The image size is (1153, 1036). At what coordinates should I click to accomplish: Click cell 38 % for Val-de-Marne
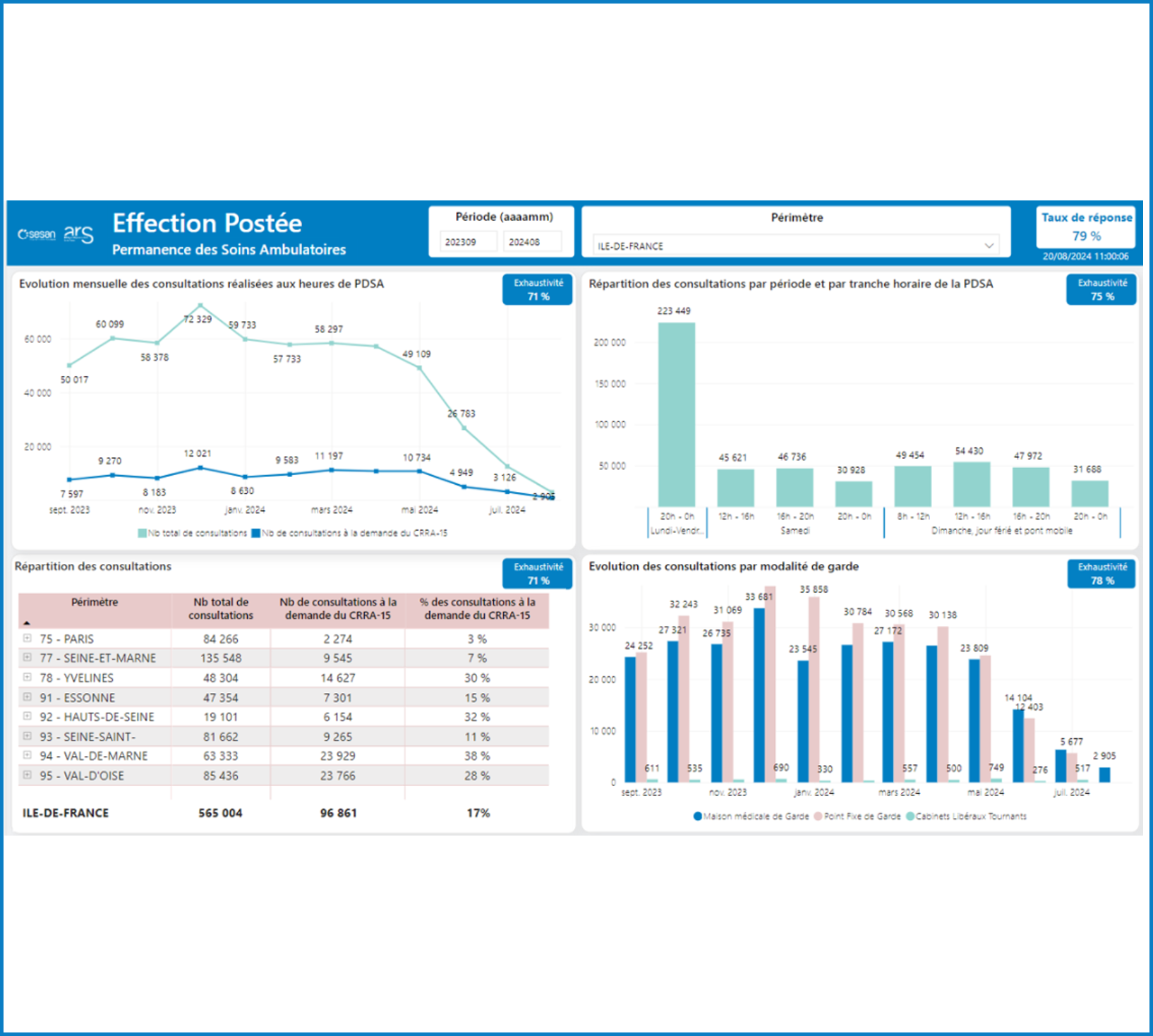[x=477, y=756]
